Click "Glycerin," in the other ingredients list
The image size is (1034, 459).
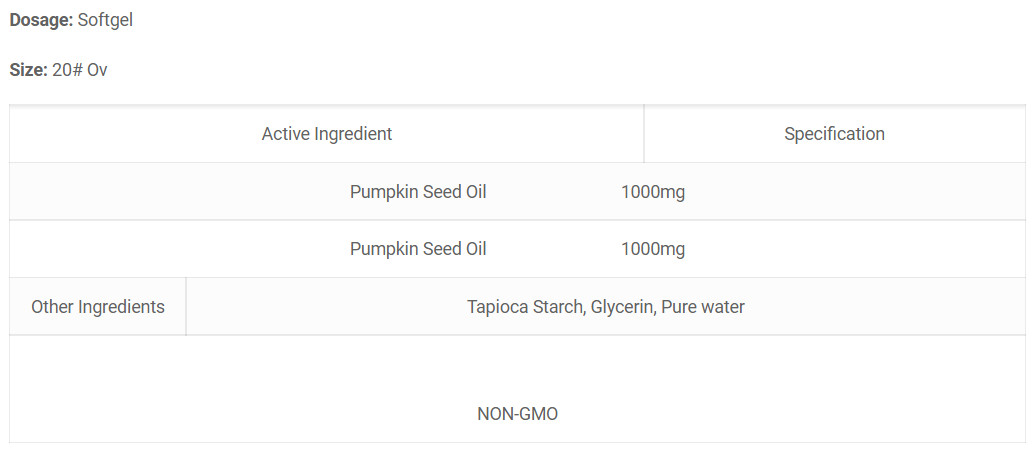click(623, 307)
